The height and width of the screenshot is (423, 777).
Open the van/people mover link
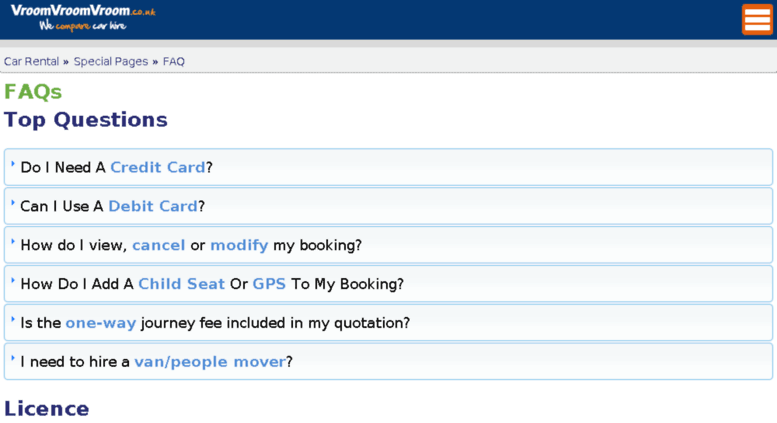[210, 362]
